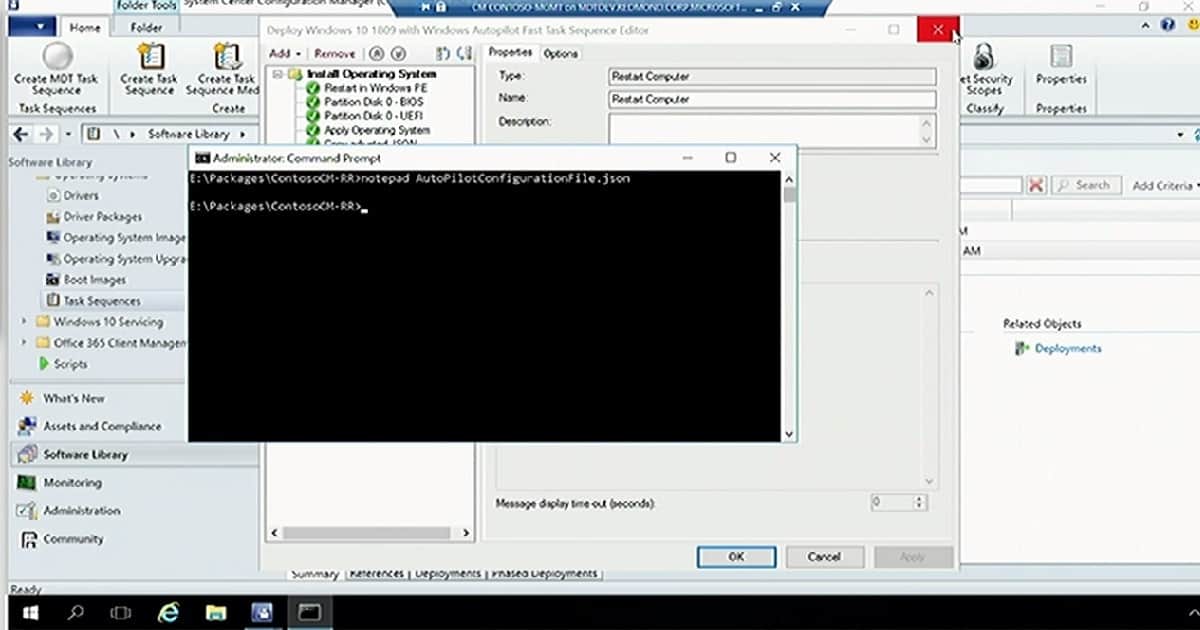Open taskbar search magnifier
The width and height of the screenshot is (1200, 630).
(76, 610)
